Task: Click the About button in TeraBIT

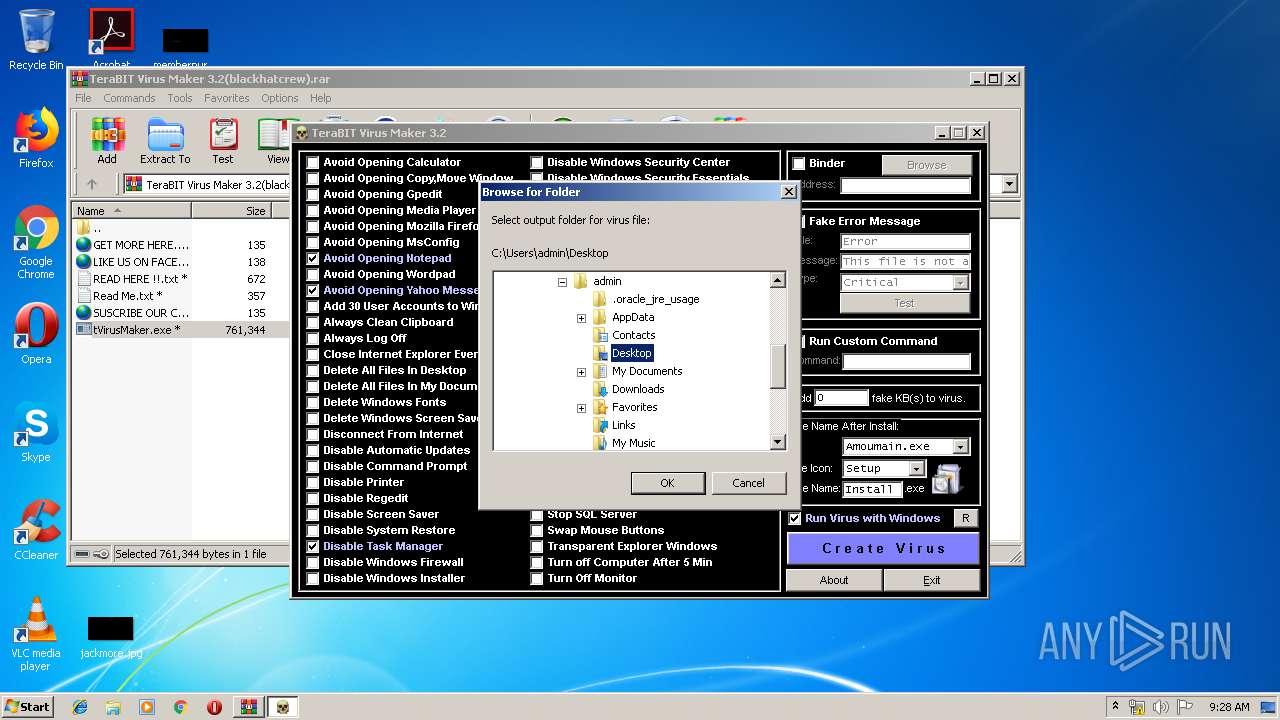Action: tap(834, 580)
